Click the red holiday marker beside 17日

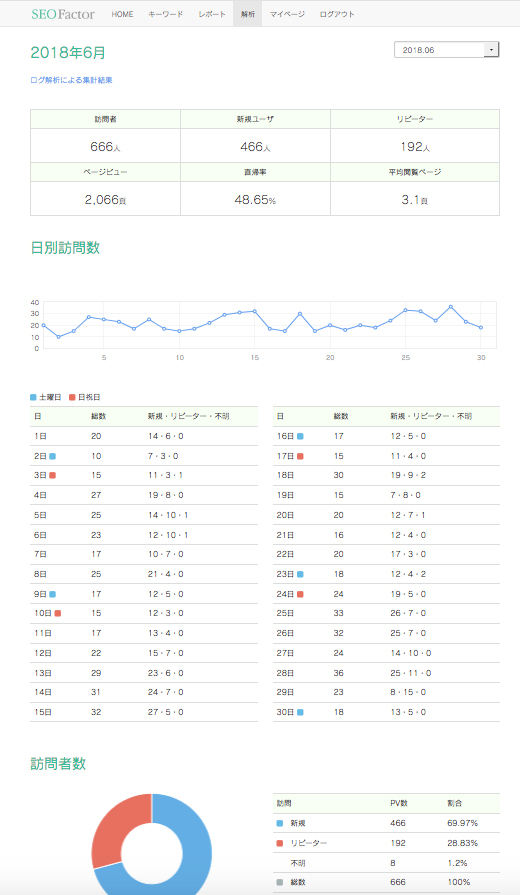300,456
